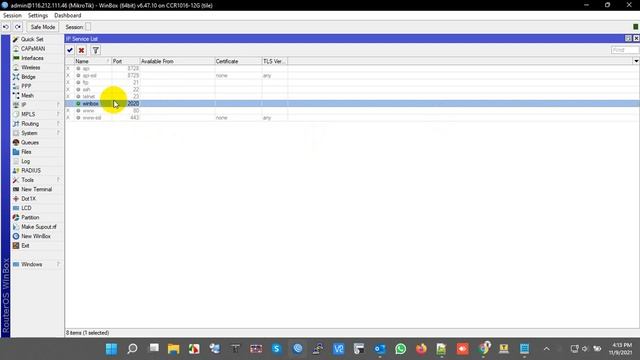Sort by Certificate column header

click(x=238, y=61)
